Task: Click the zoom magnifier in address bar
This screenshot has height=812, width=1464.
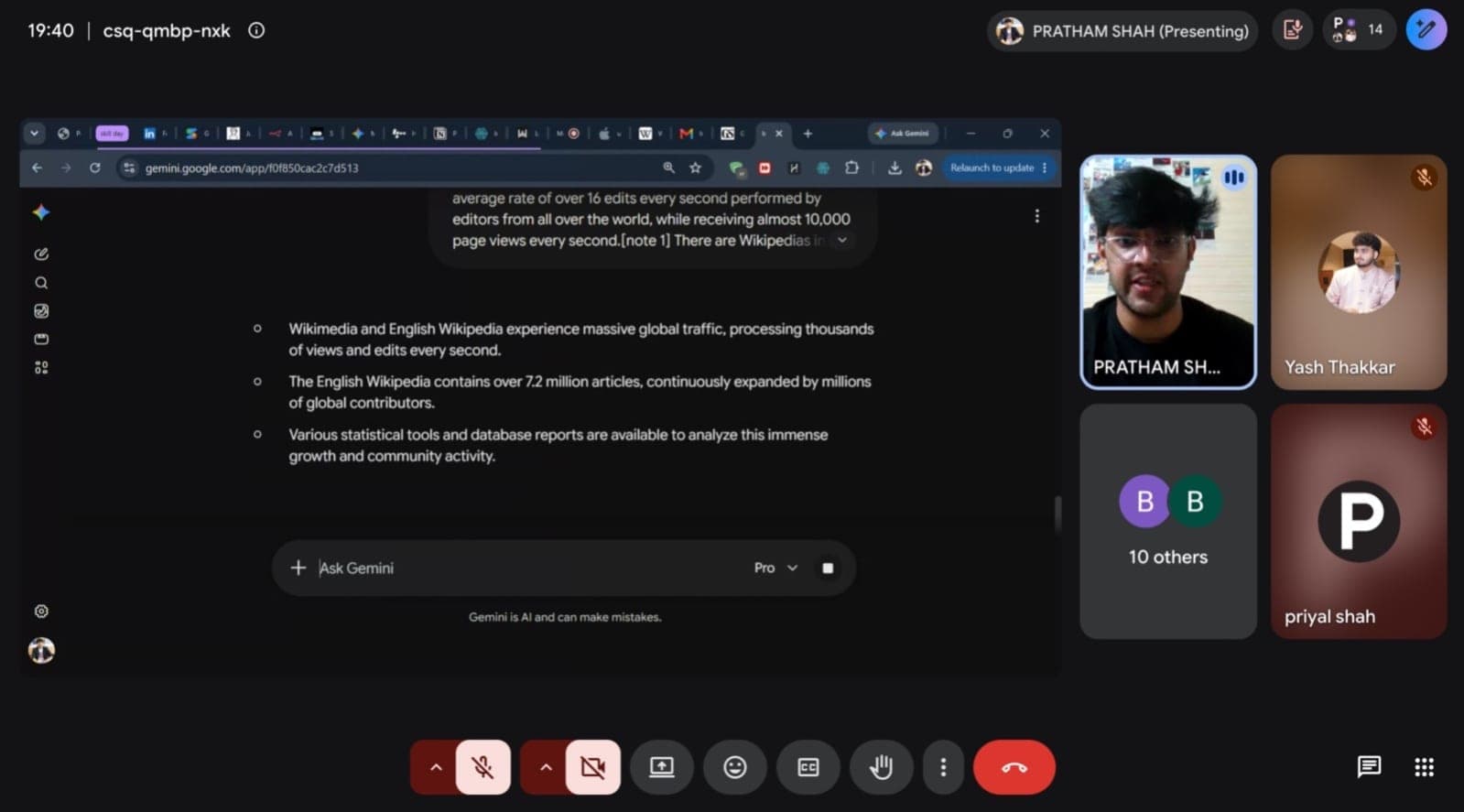Action: pos(668,168)
